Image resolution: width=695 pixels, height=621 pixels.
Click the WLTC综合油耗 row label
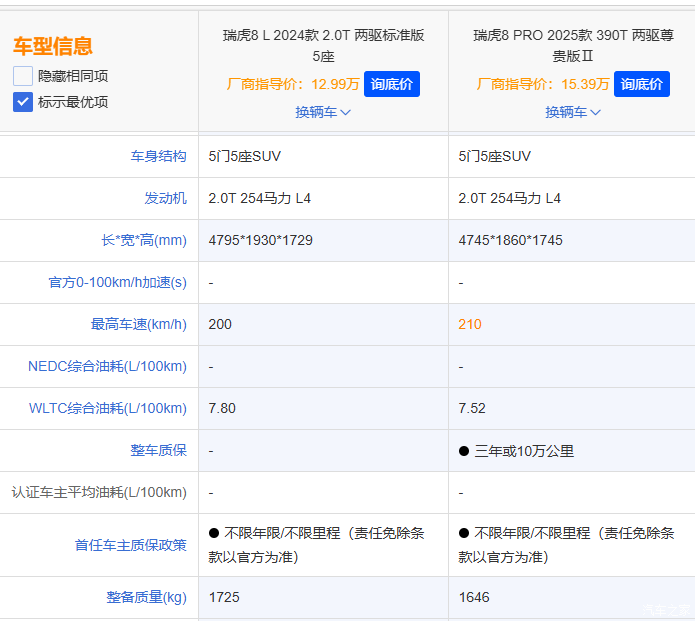[108, 408]
